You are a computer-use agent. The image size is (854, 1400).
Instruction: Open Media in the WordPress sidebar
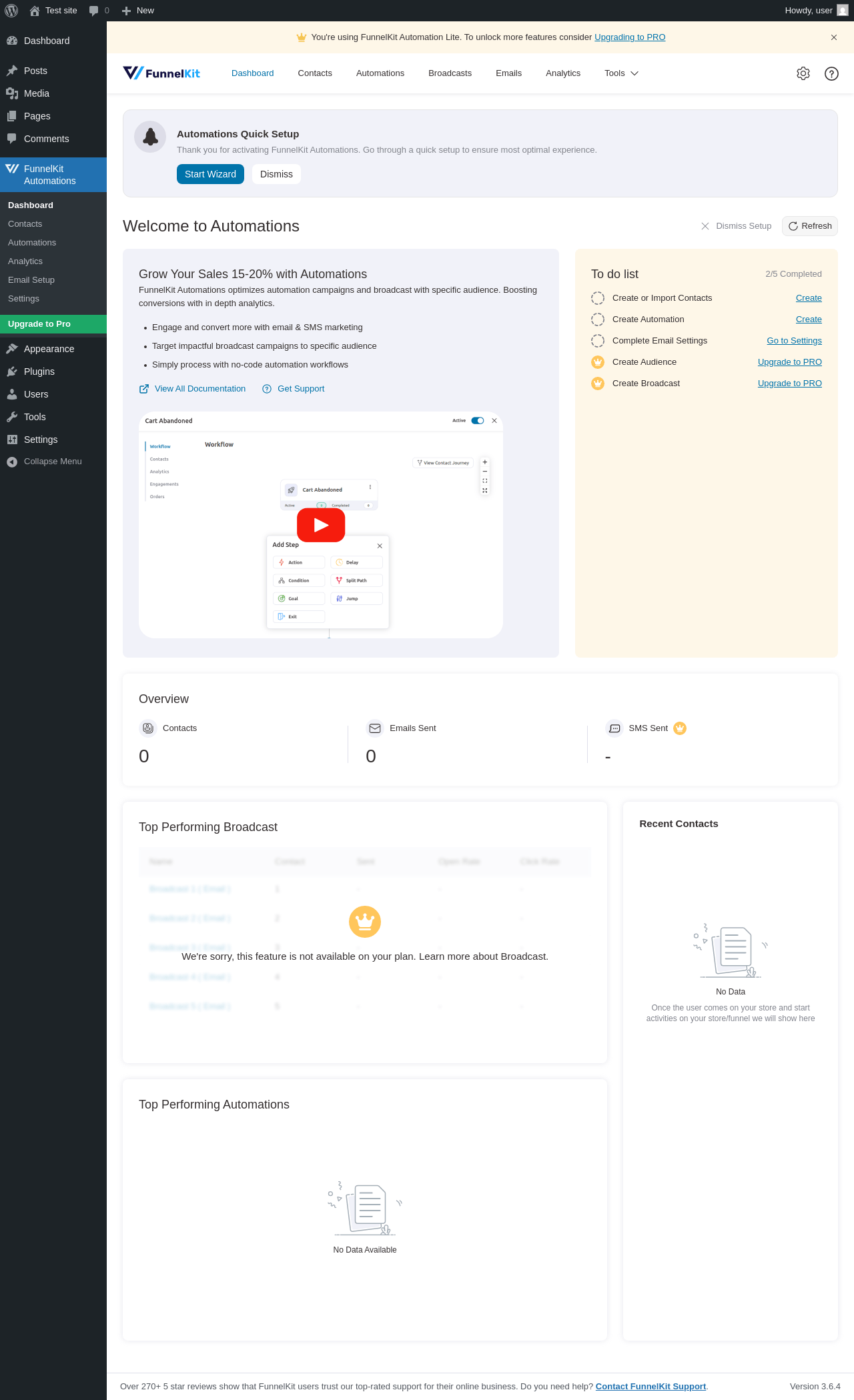[53, 93]
